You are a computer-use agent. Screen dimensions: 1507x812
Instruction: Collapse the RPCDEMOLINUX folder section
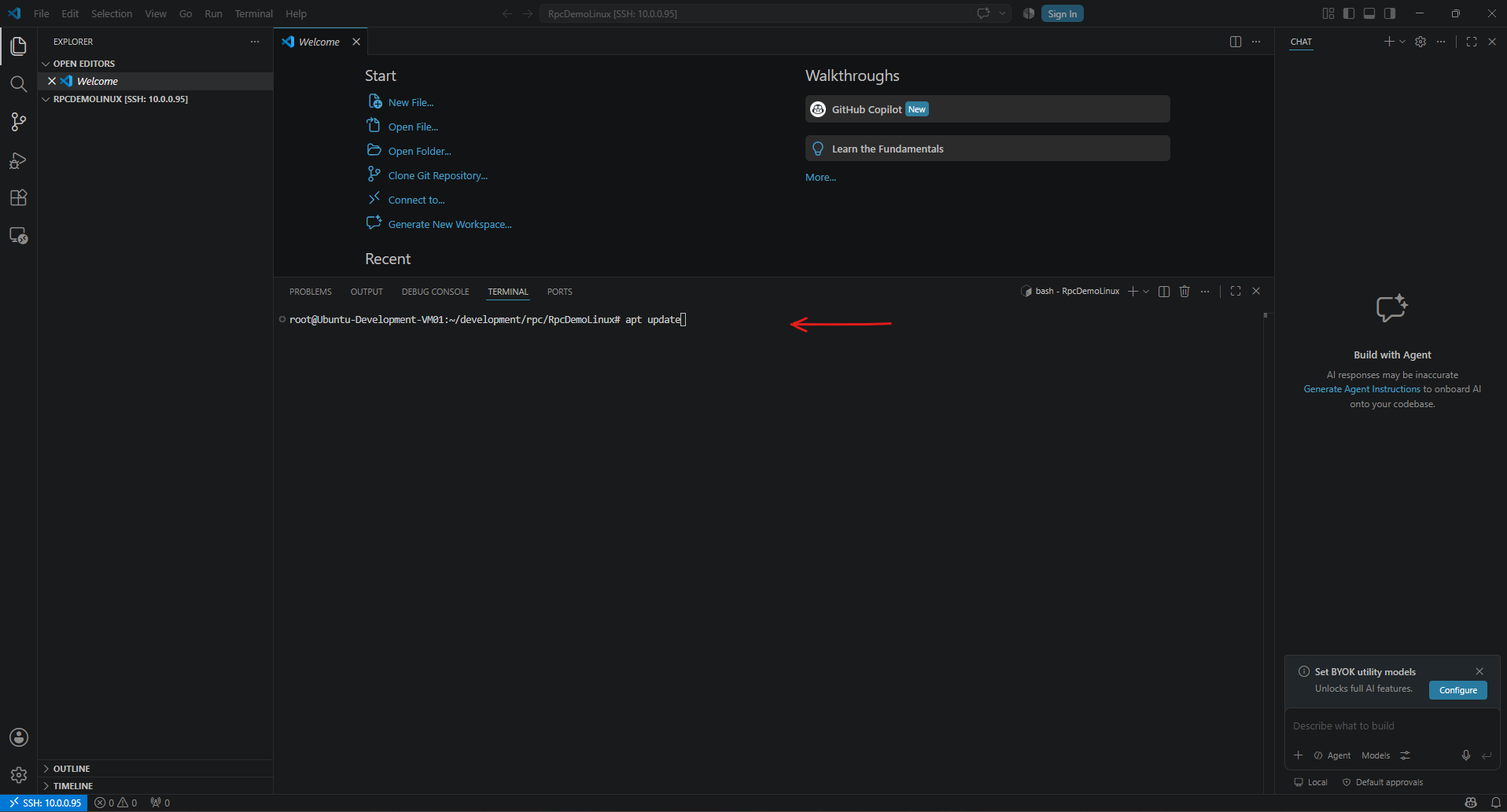pyautogui.click(x=155, y=99)
